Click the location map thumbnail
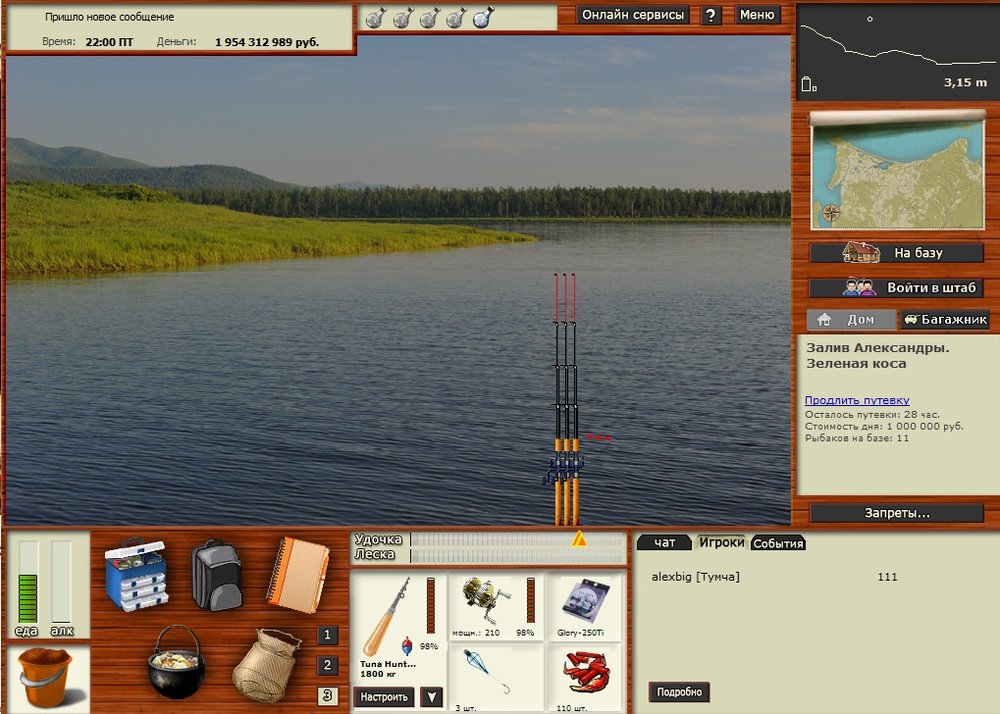This screenshot has height=714, width=1000. 896,177
